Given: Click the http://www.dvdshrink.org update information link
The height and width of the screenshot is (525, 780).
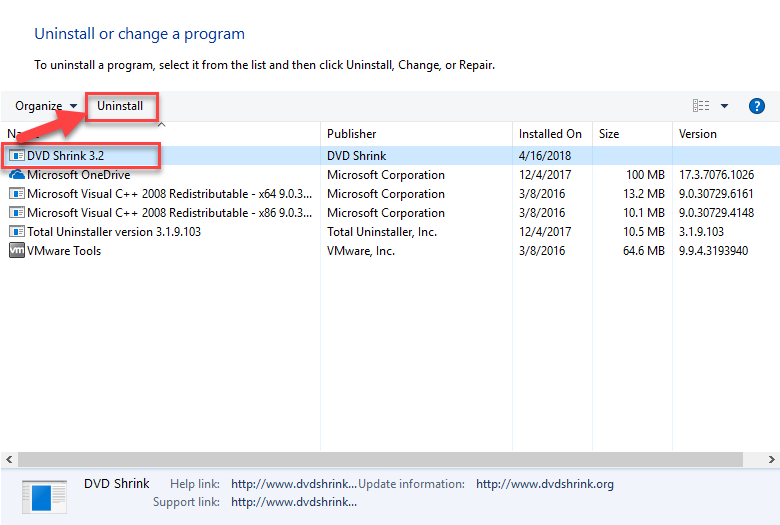Looking at the screenshot, I should 545,484.
